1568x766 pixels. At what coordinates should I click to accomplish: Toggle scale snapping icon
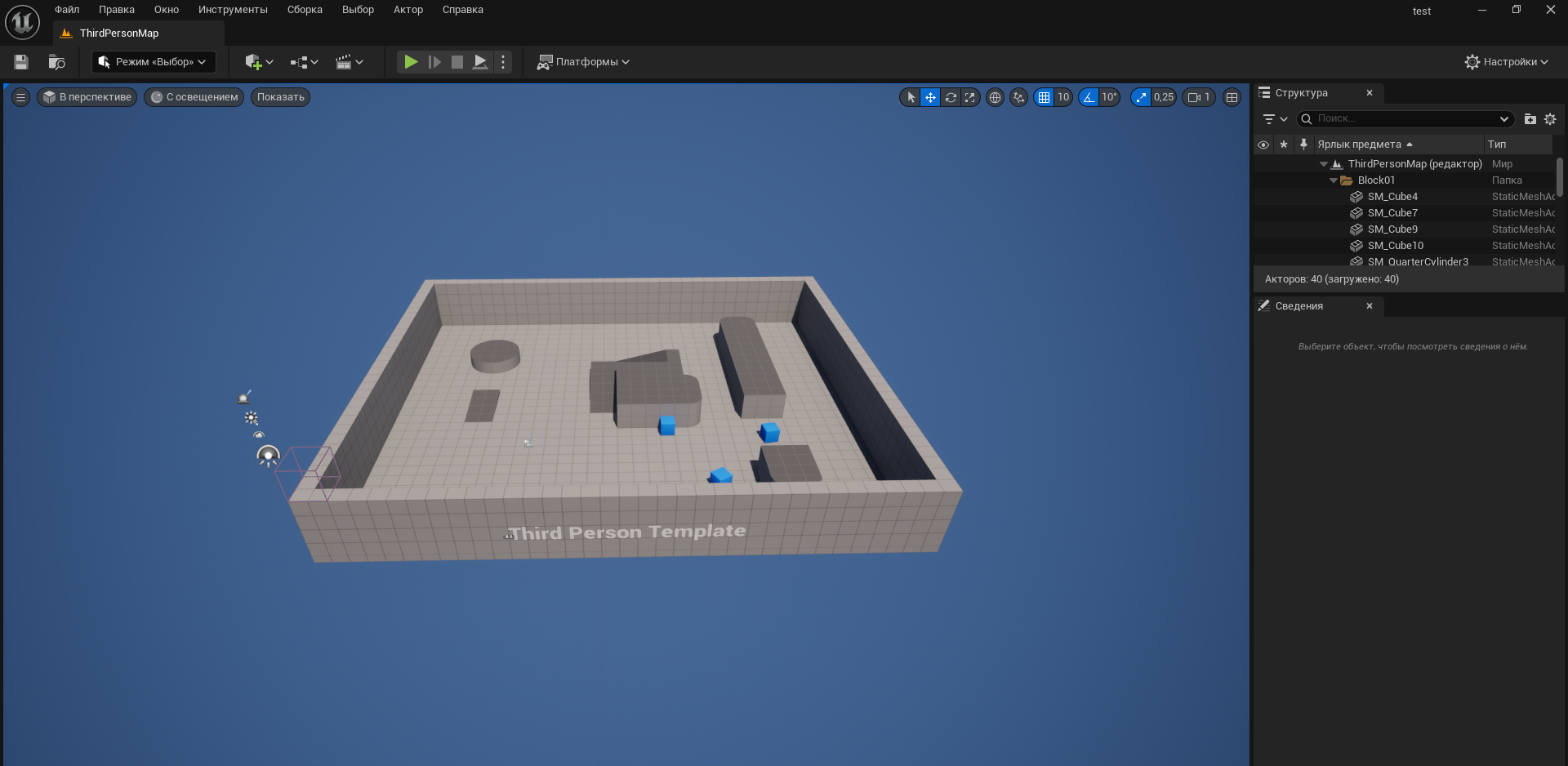(1140, 97)
